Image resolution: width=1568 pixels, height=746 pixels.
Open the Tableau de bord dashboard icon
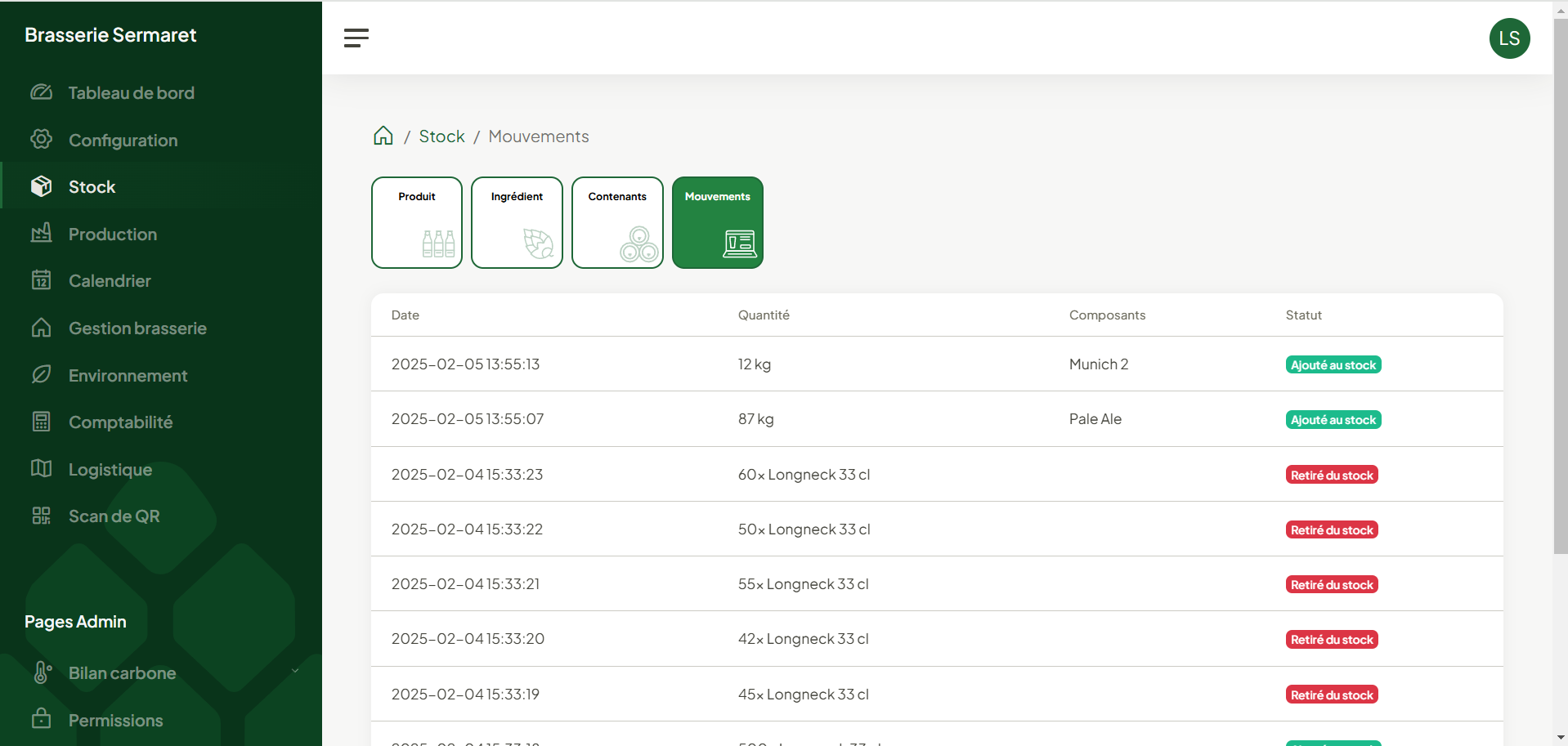41,92
